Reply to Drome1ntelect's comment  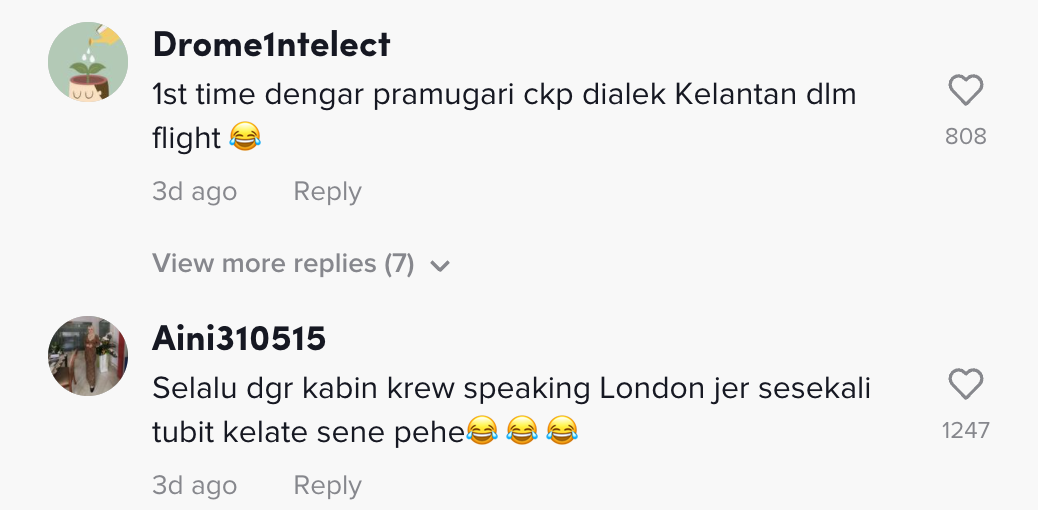click(327, 192)
